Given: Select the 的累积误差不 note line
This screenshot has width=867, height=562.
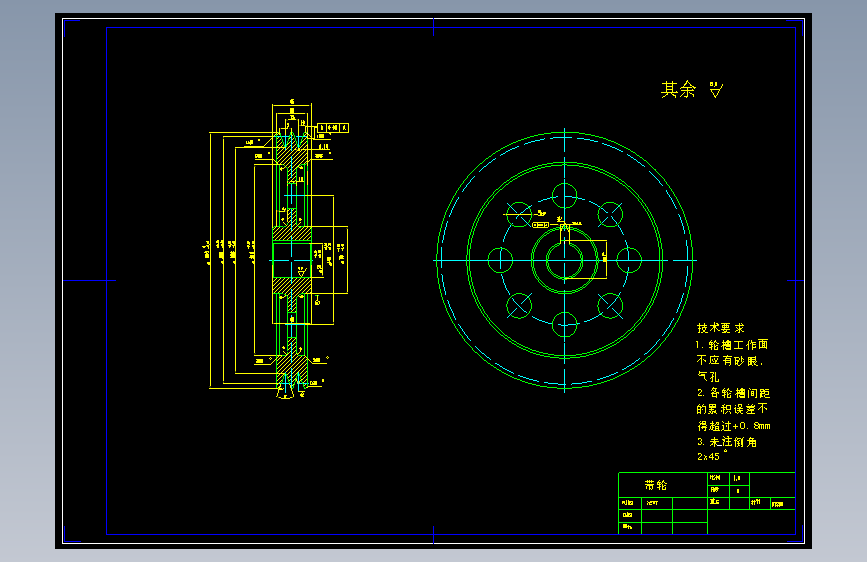Looking at the screenshot, I should click(x=732, y=409).
